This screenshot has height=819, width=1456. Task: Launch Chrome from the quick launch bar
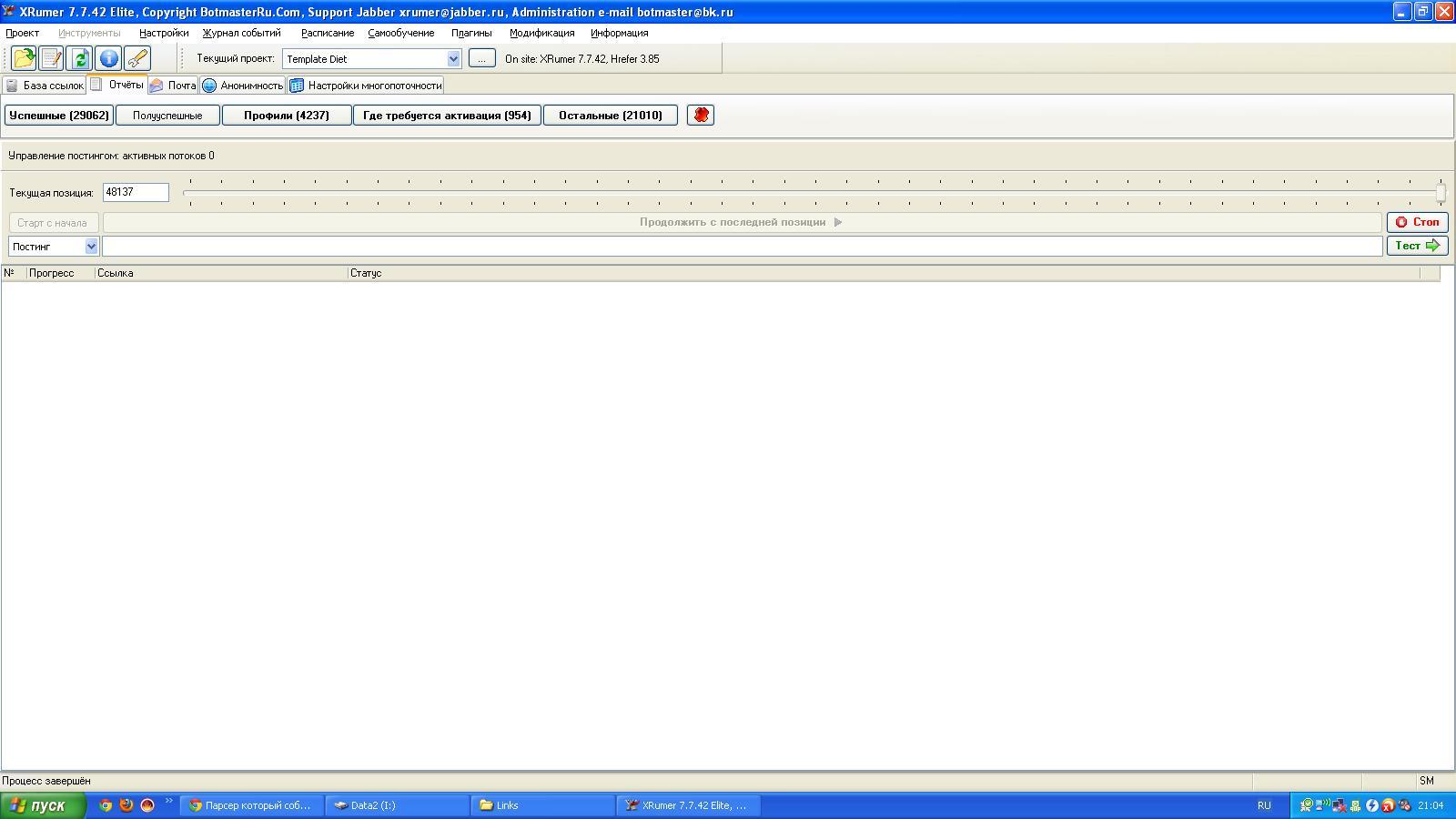(106, 805)
